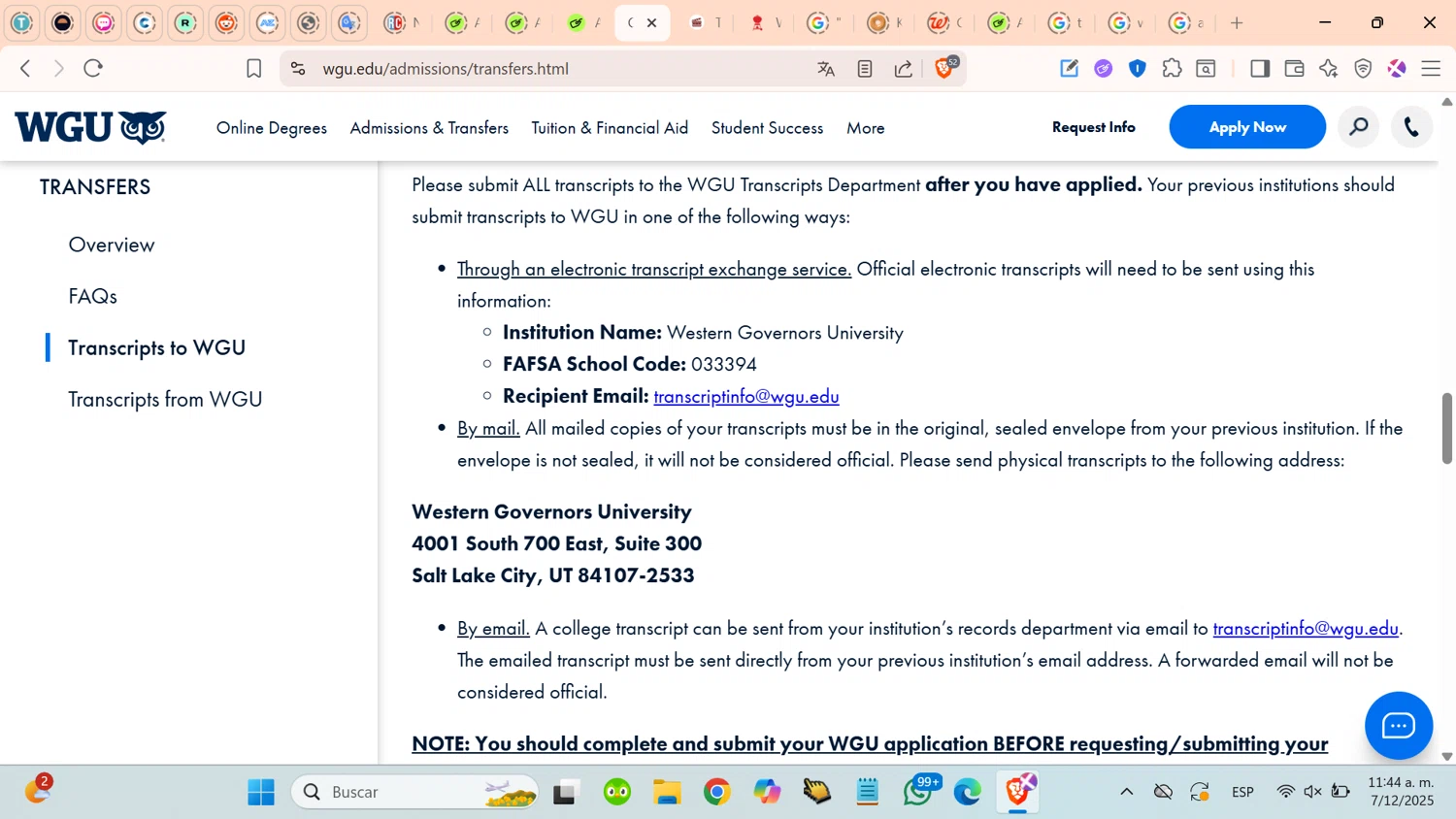Screen dimensions: 1456x819
Task: Toggle the browser sidebar panel icon
Action: coord(1260,68)
